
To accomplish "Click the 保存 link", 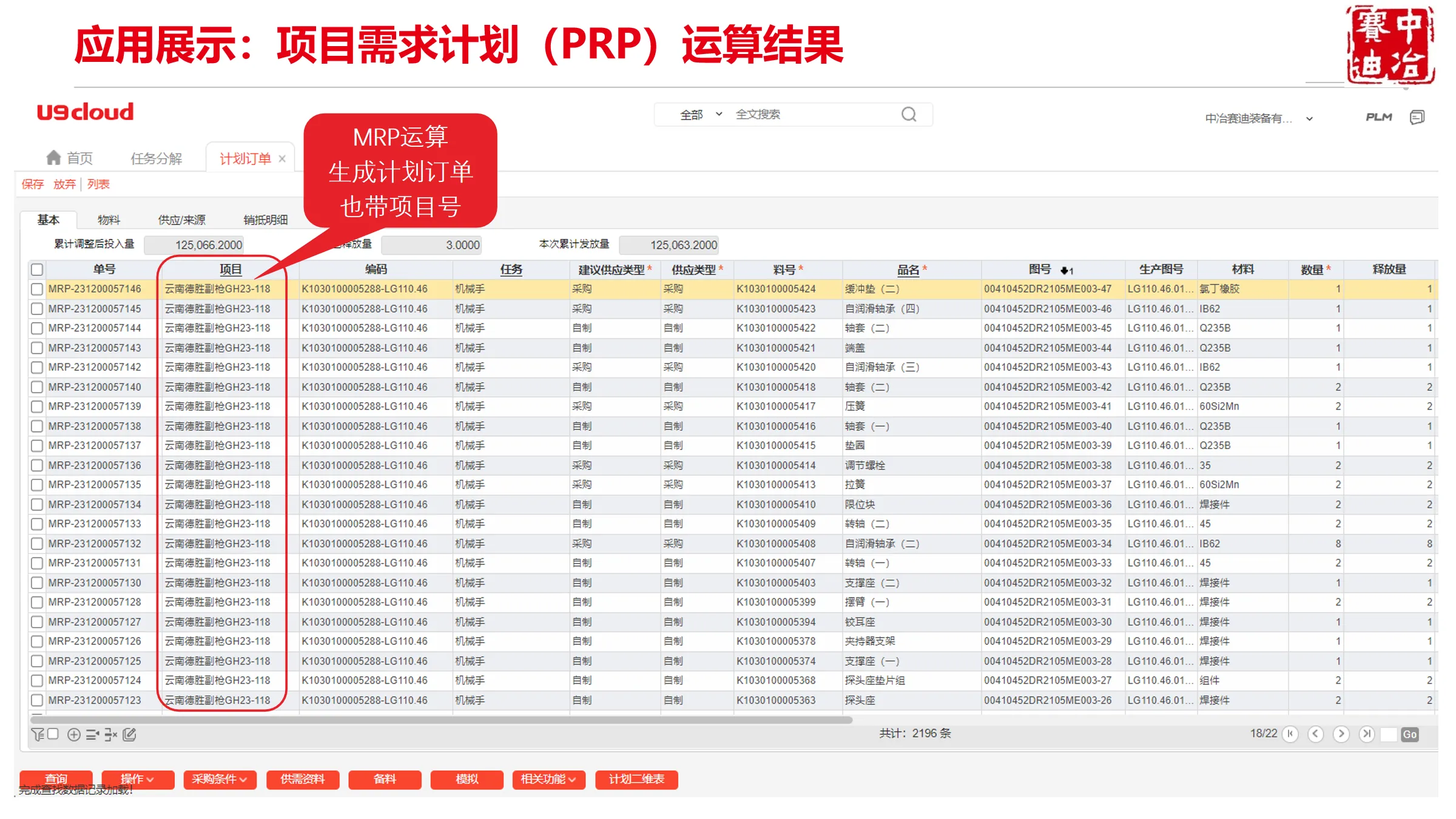I will [33, 184].
